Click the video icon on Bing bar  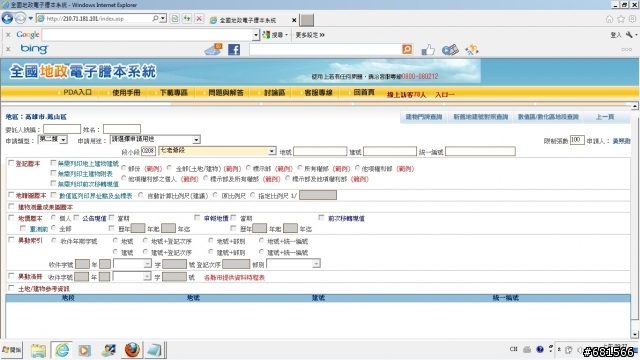click(450, 50)
